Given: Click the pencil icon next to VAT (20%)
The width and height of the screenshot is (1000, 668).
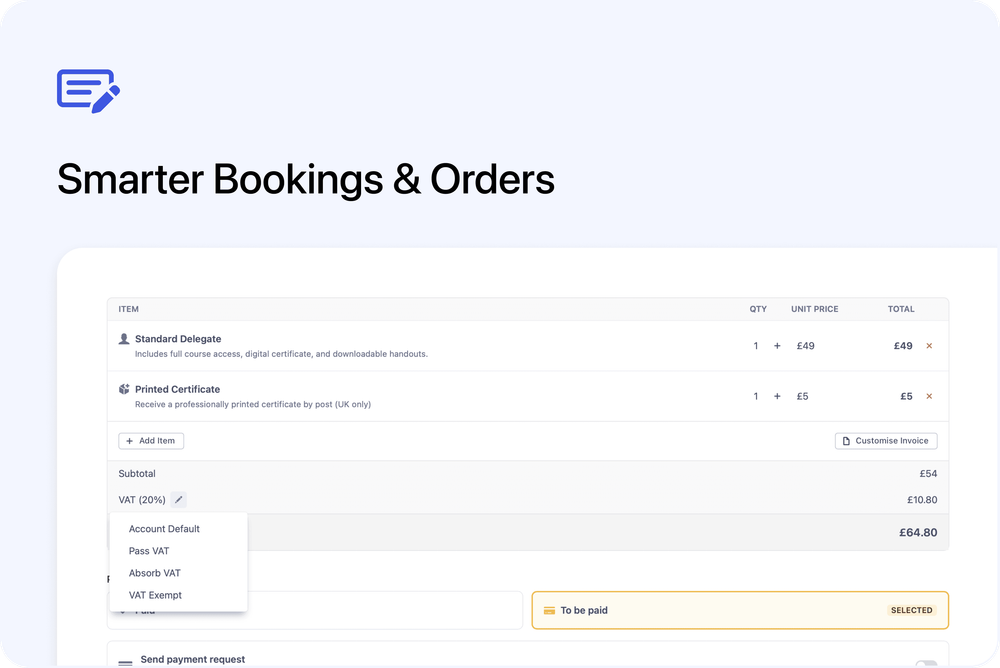Looking at the screenshot, I should pos(178,499).
